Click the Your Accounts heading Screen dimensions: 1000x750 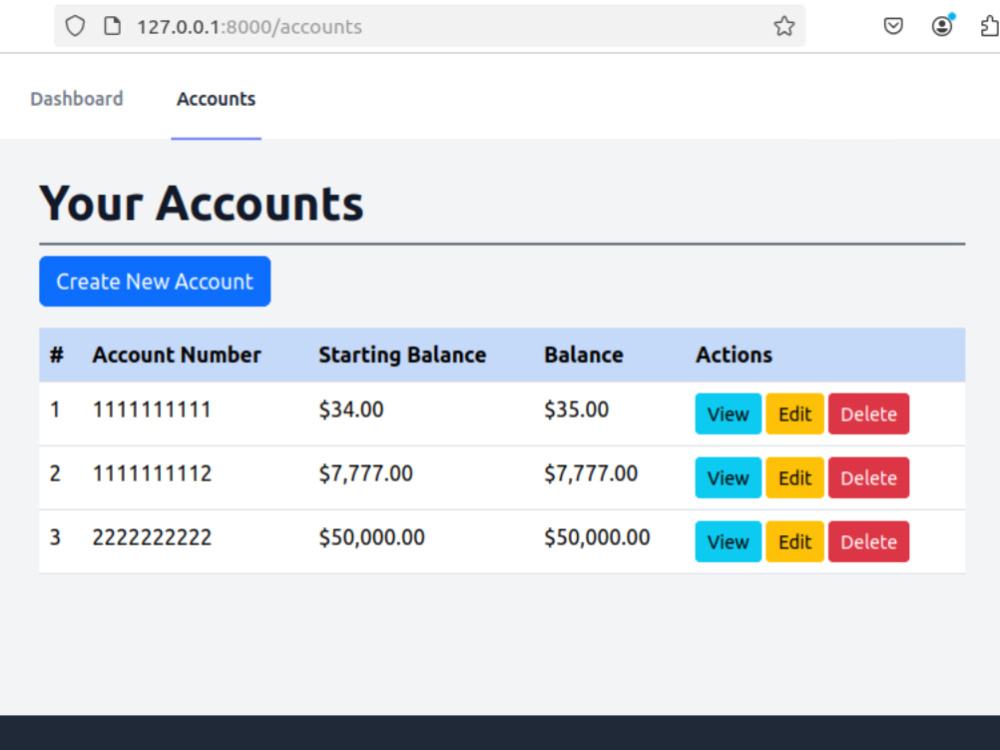pyautogui.click(x=202, y=203)
